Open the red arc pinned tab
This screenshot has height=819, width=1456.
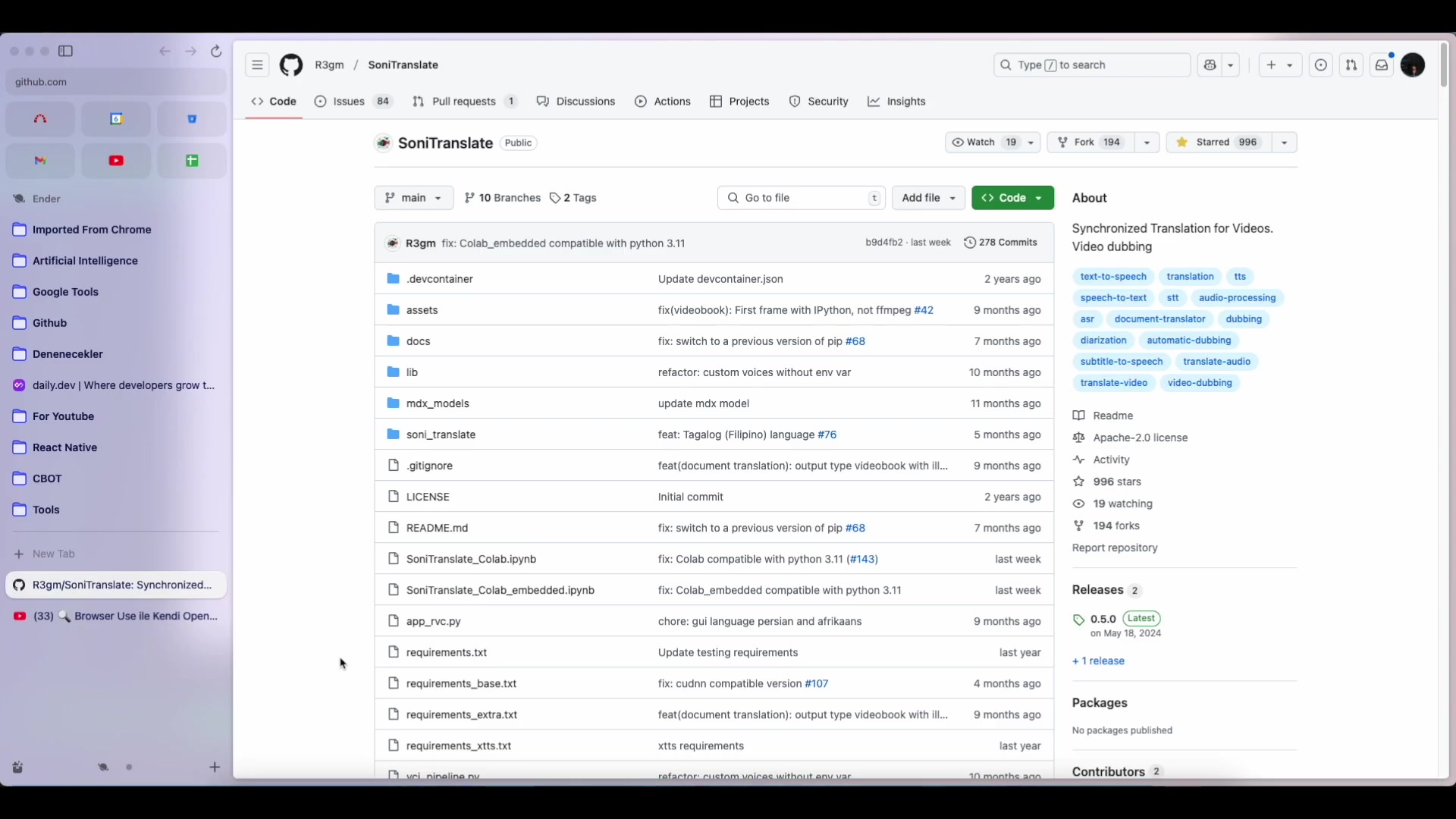coord(40,119)
